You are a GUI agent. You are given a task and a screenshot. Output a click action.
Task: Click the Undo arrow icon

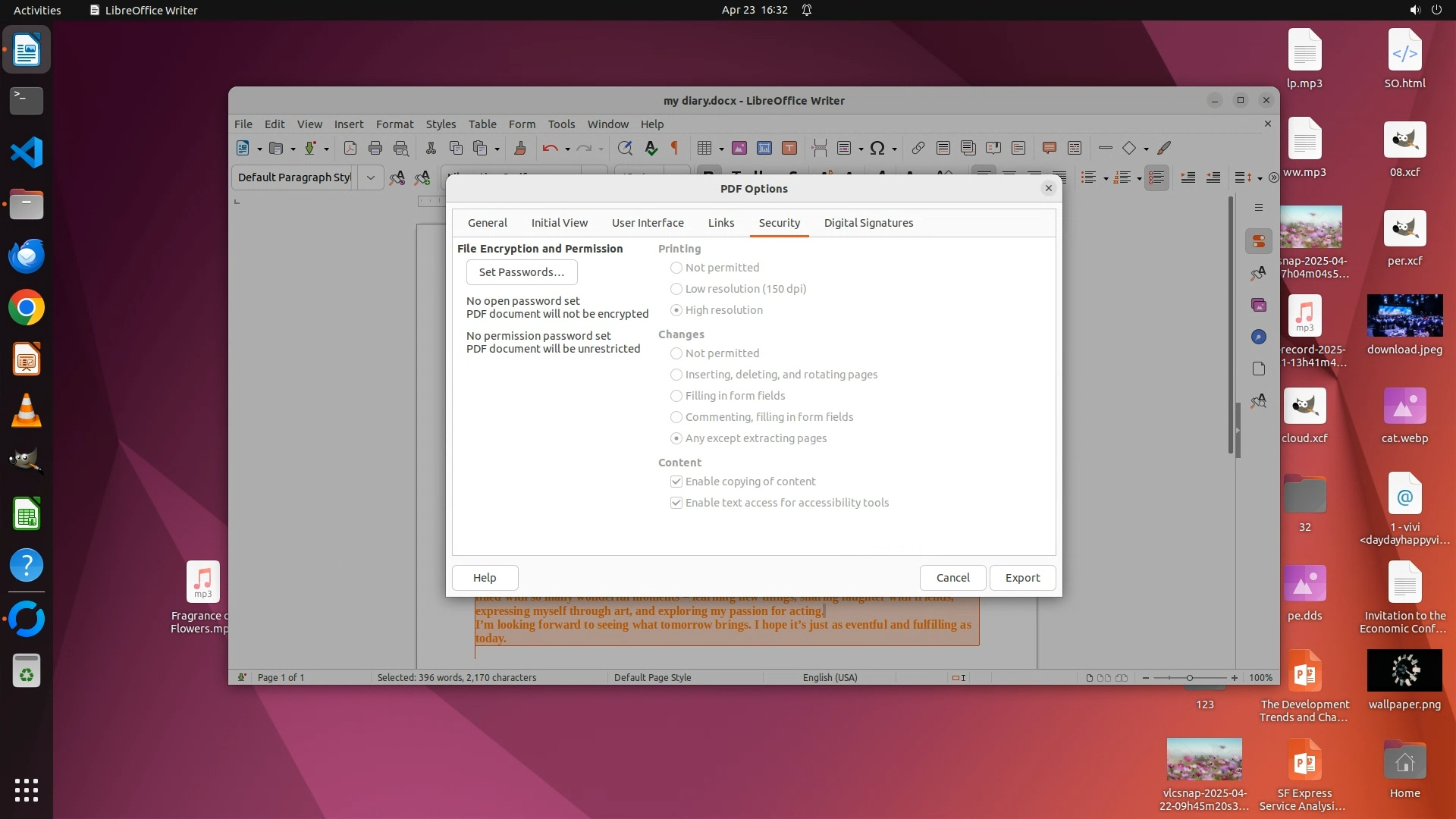click(550, 148)
